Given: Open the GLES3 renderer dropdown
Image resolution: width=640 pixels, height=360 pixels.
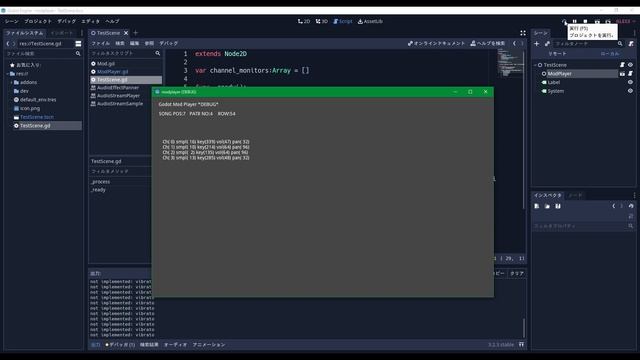Looking at the screenshot, I should [625, 21].
